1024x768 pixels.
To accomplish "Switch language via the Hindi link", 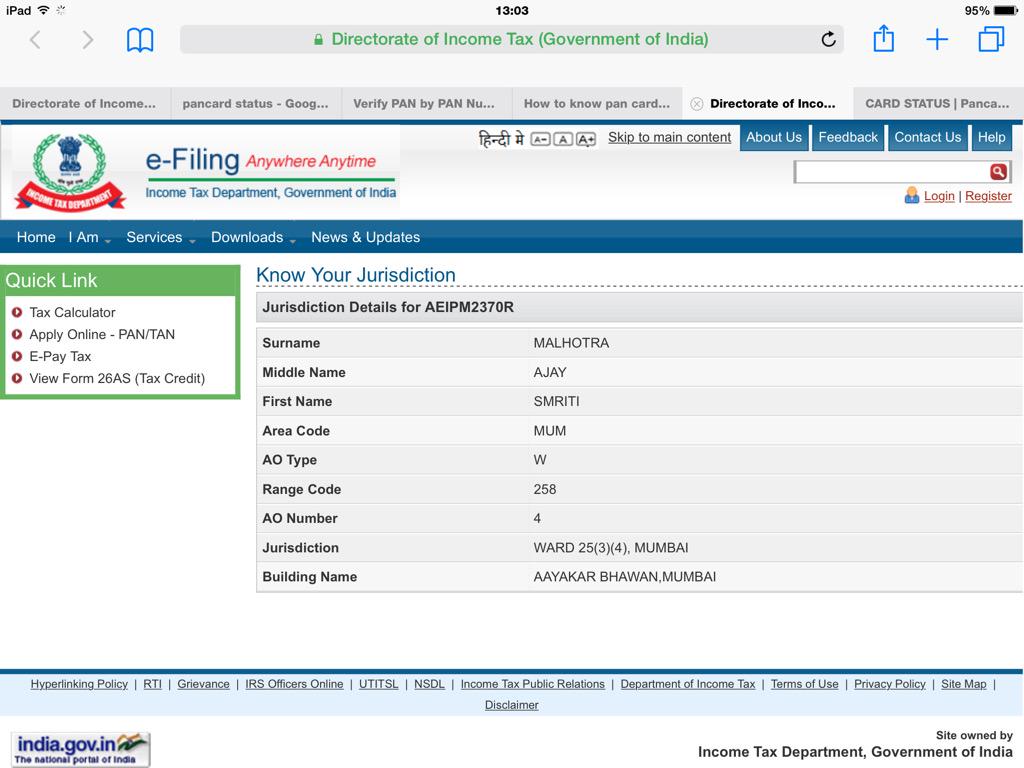I will click(x=501, y=138).
